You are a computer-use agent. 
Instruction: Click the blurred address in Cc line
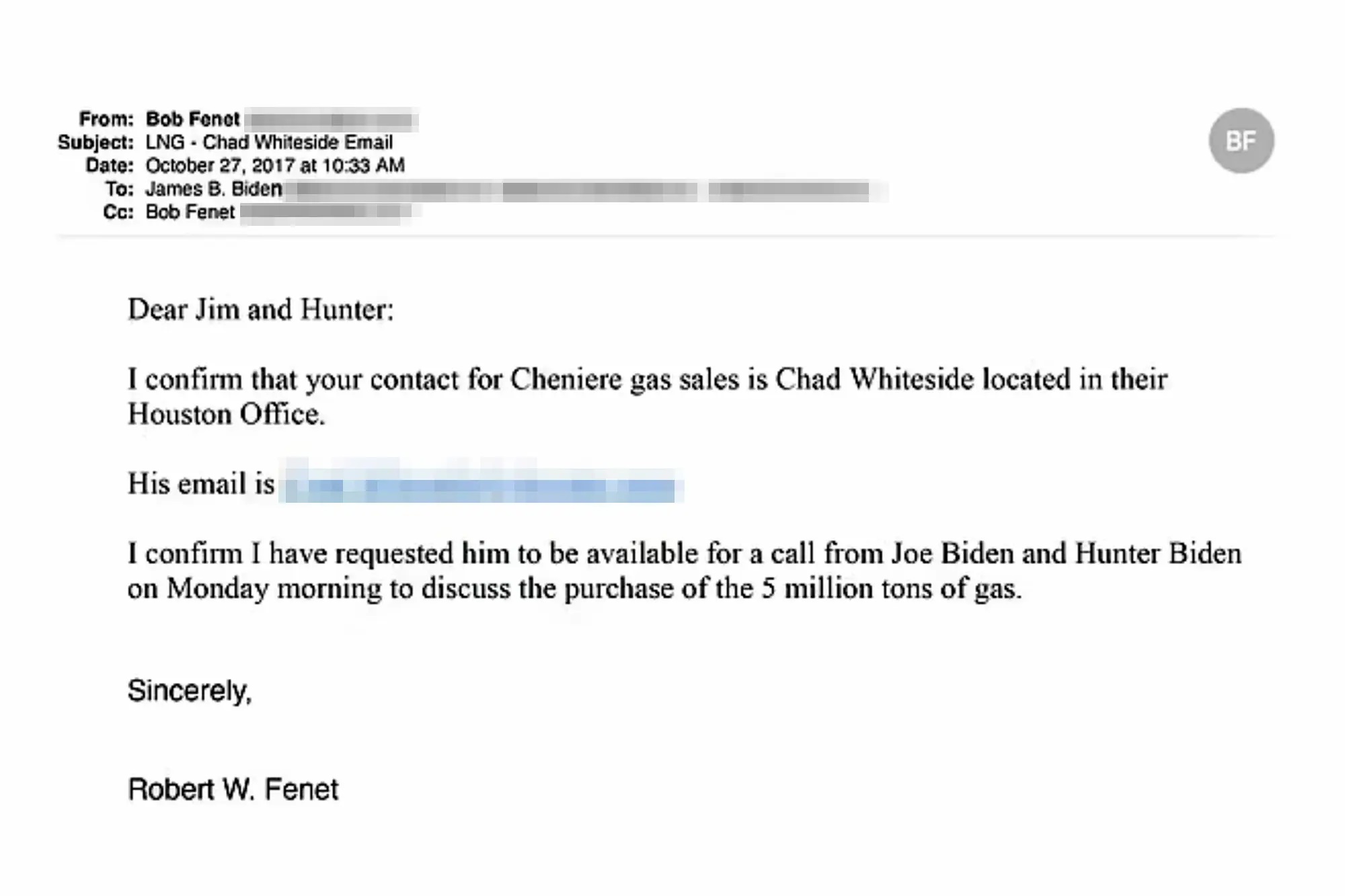(x=326, y=213)
